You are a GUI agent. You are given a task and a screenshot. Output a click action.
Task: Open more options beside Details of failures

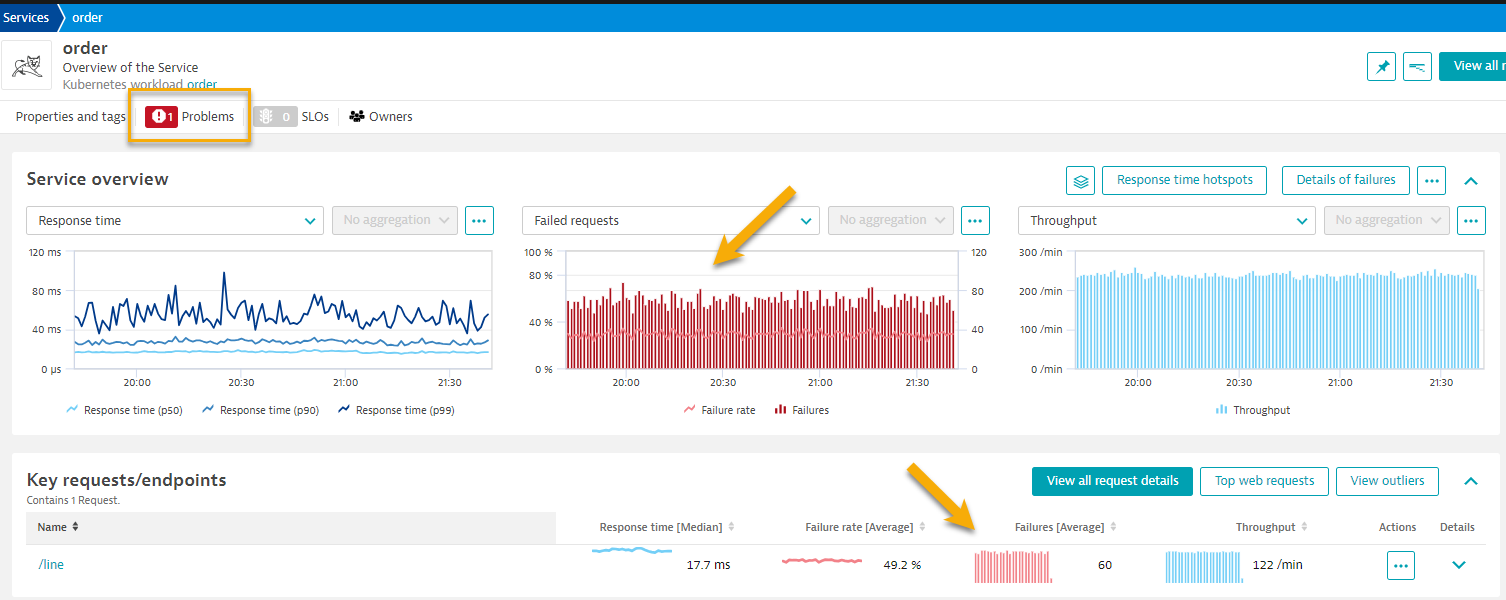point(1432,181)
